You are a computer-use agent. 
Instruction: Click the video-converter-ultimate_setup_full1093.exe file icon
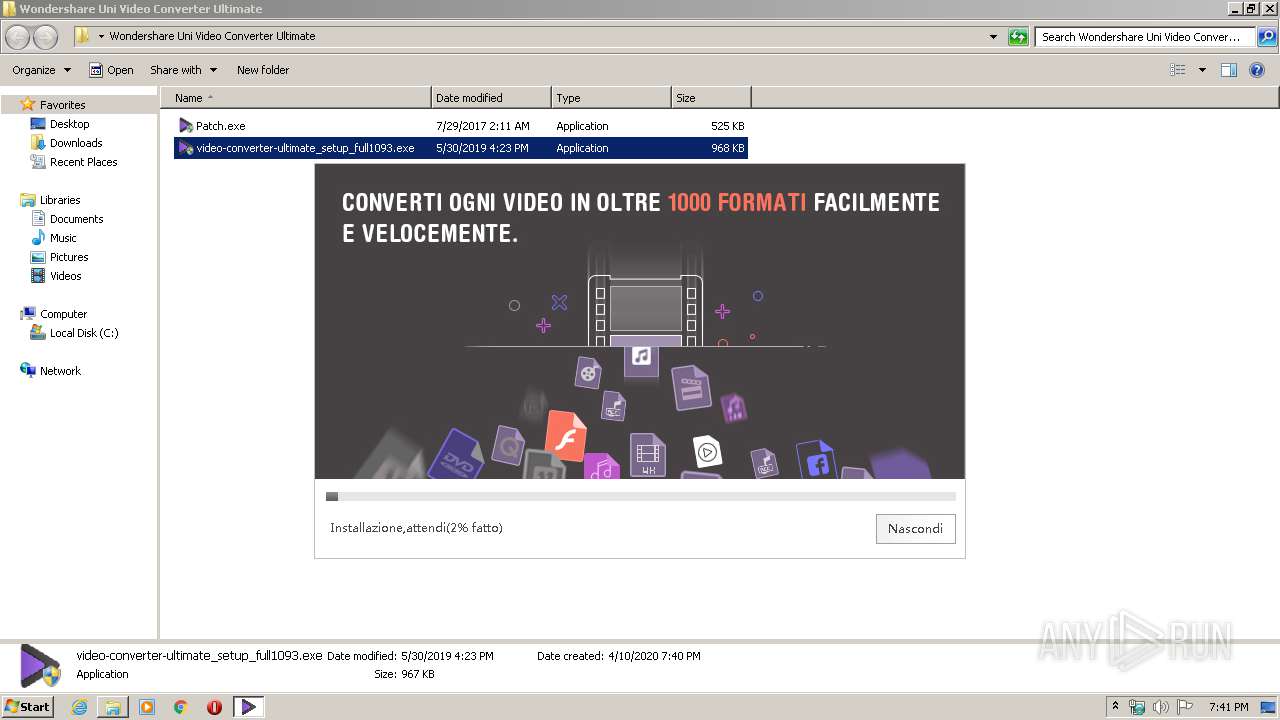[186, 148]
